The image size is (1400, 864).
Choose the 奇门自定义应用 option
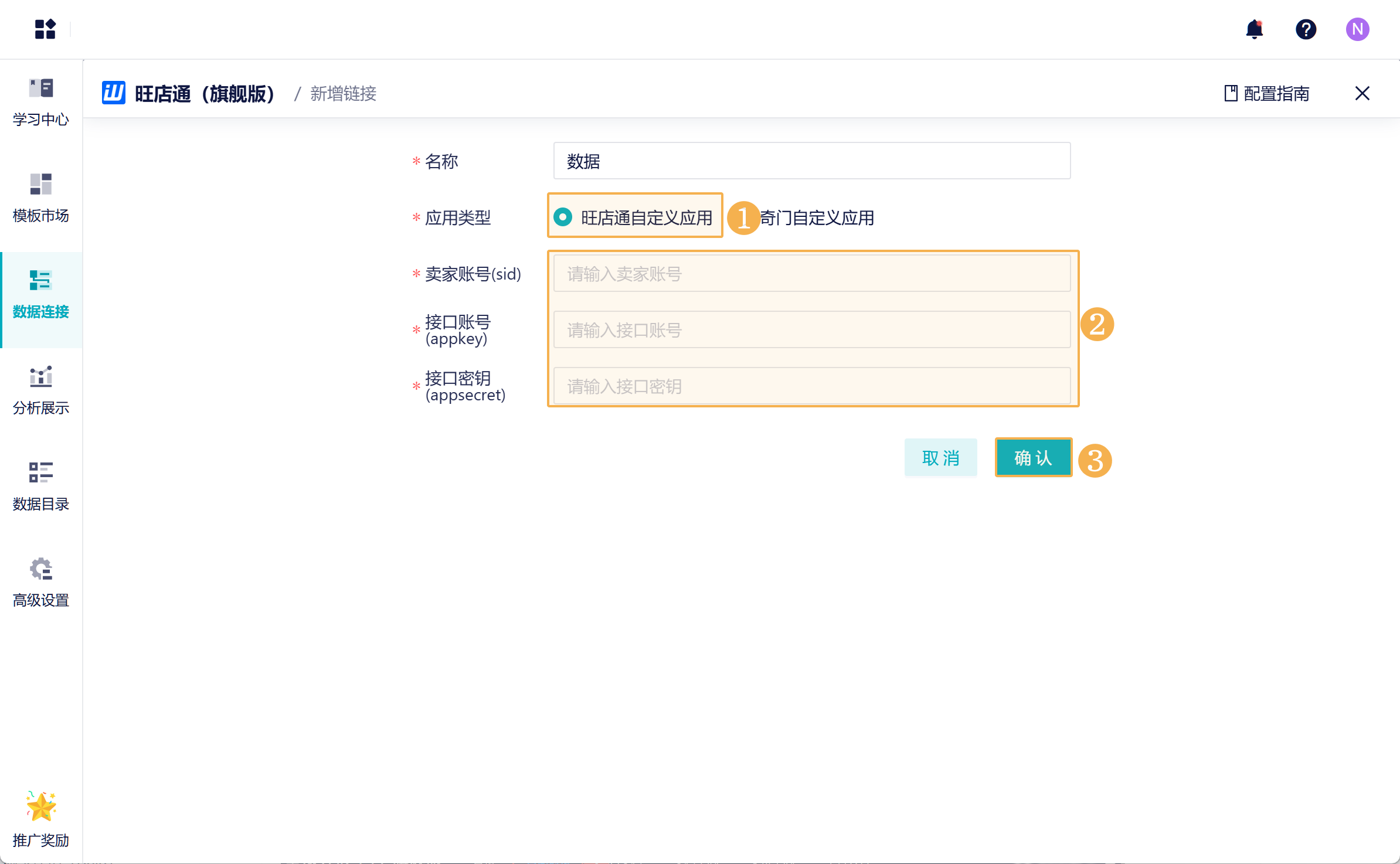coord(817,217)
